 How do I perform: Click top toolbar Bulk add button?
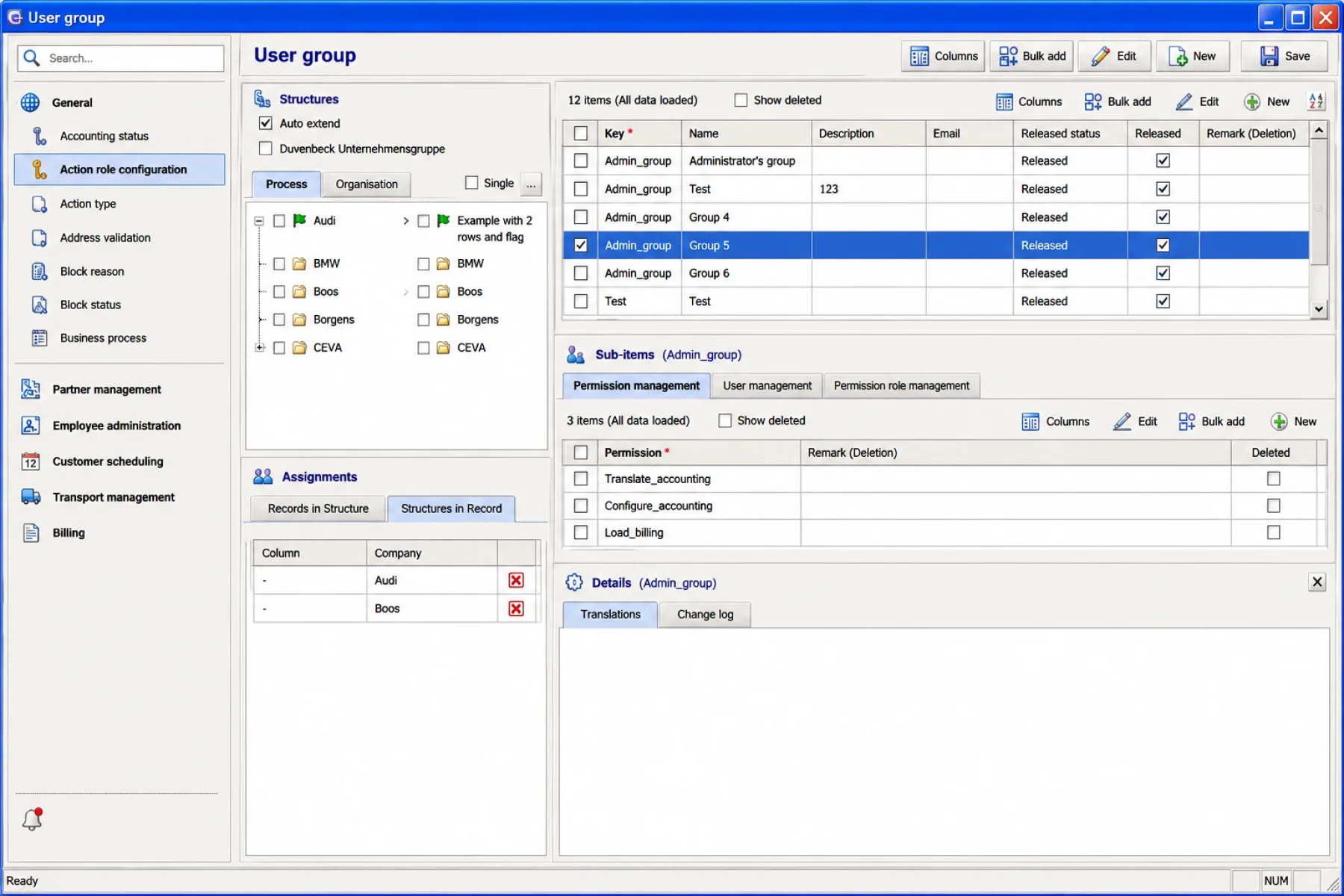(x=1032, y=56)
